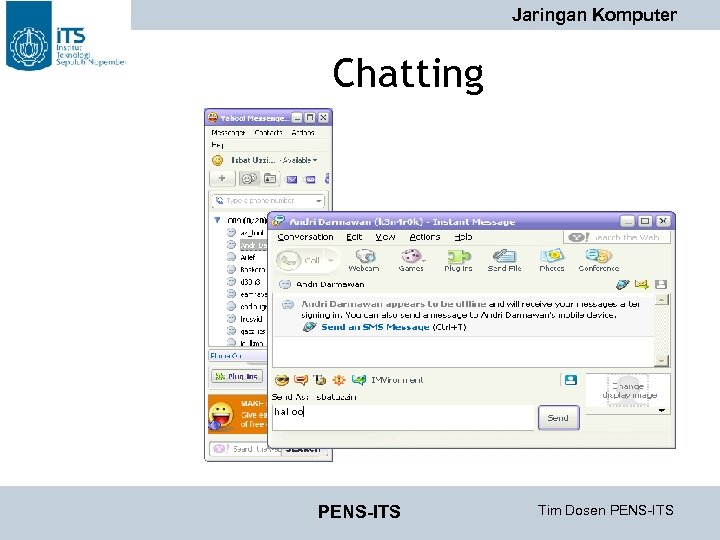Click the Buzz icon in chat toolbar

(x=339, y=380)
